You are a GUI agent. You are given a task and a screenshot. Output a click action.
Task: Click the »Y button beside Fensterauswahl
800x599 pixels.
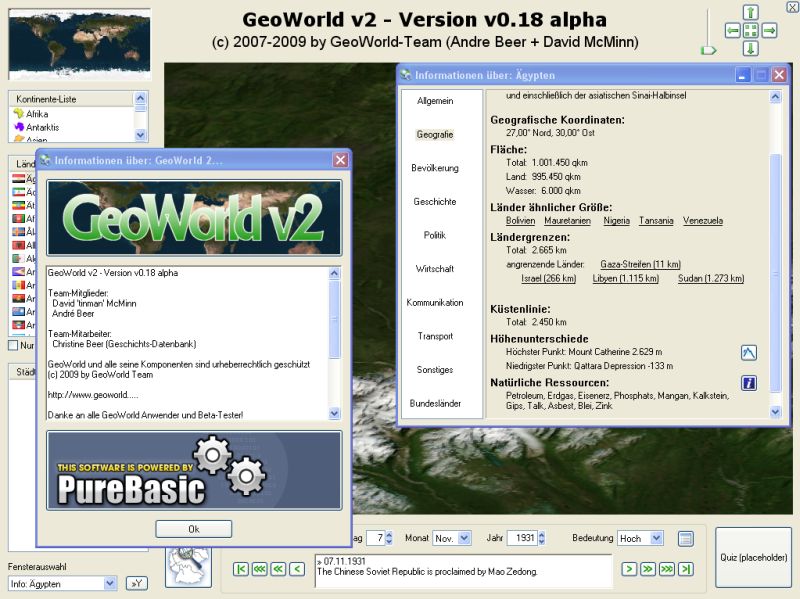[136, 584]
